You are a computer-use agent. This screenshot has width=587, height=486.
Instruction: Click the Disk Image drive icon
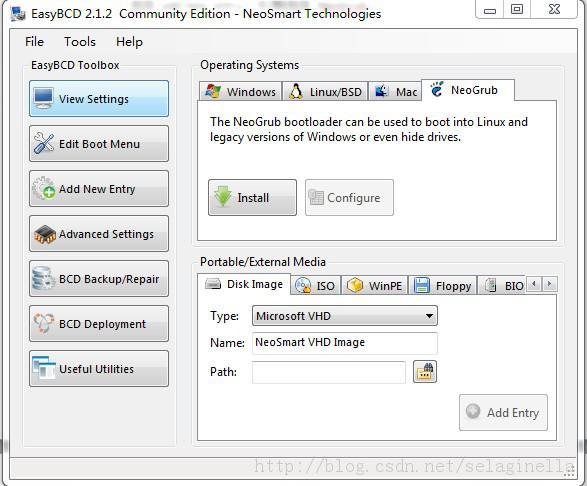tap(213, 283)
